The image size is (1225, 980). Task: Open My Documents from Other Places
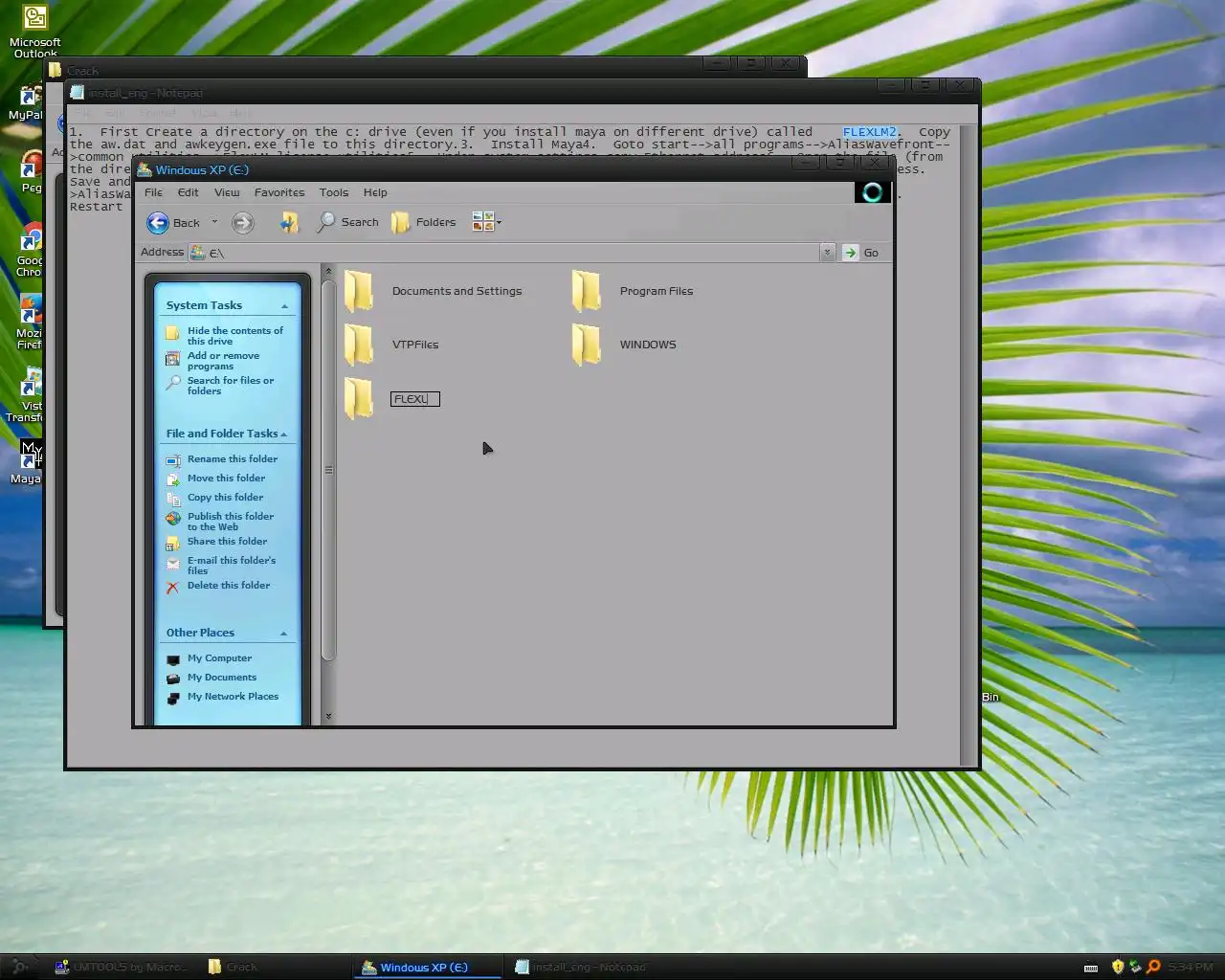click(222, 678)
